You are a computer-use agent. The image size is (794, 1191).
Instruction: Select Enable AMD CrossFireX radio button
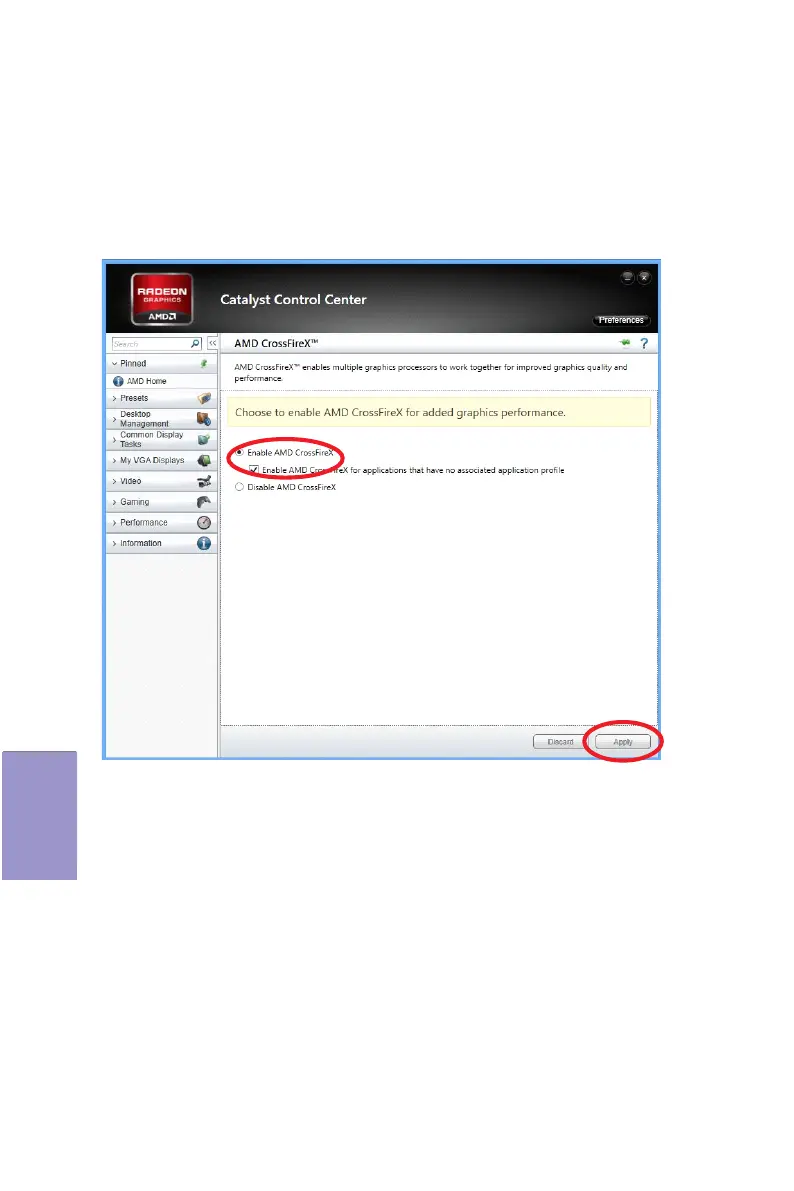point(239,453)
